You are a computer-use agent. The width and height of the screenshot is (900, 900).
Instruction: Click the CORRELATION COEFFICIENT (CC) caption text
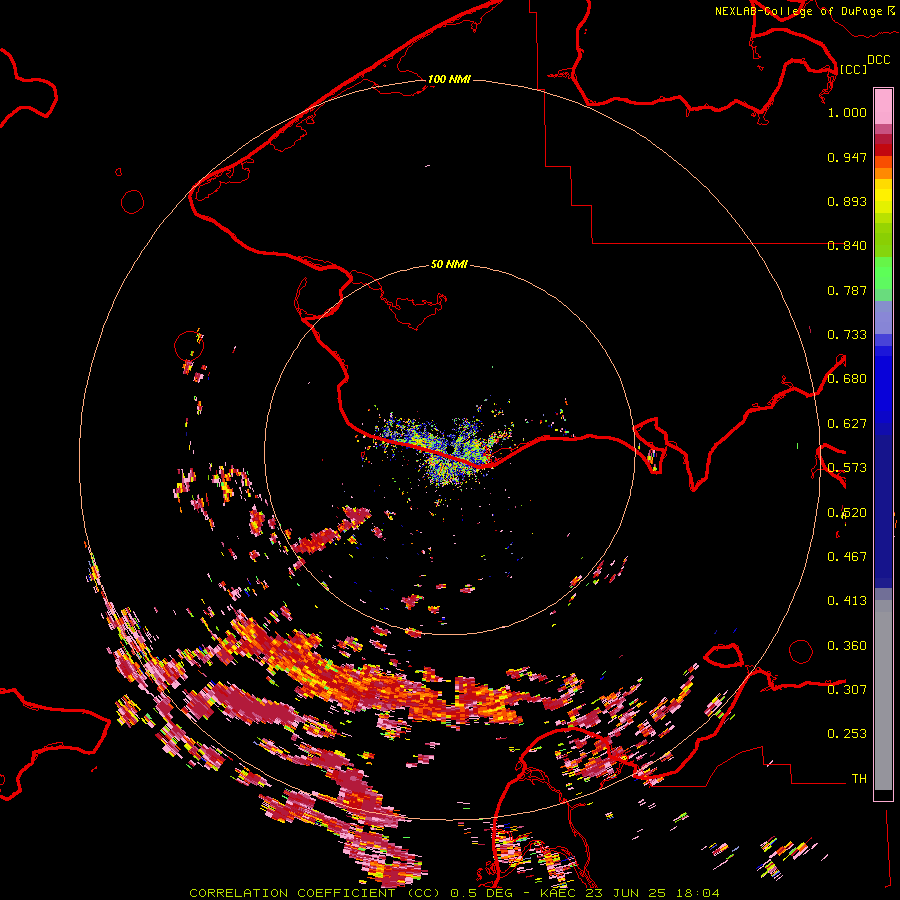315,893
